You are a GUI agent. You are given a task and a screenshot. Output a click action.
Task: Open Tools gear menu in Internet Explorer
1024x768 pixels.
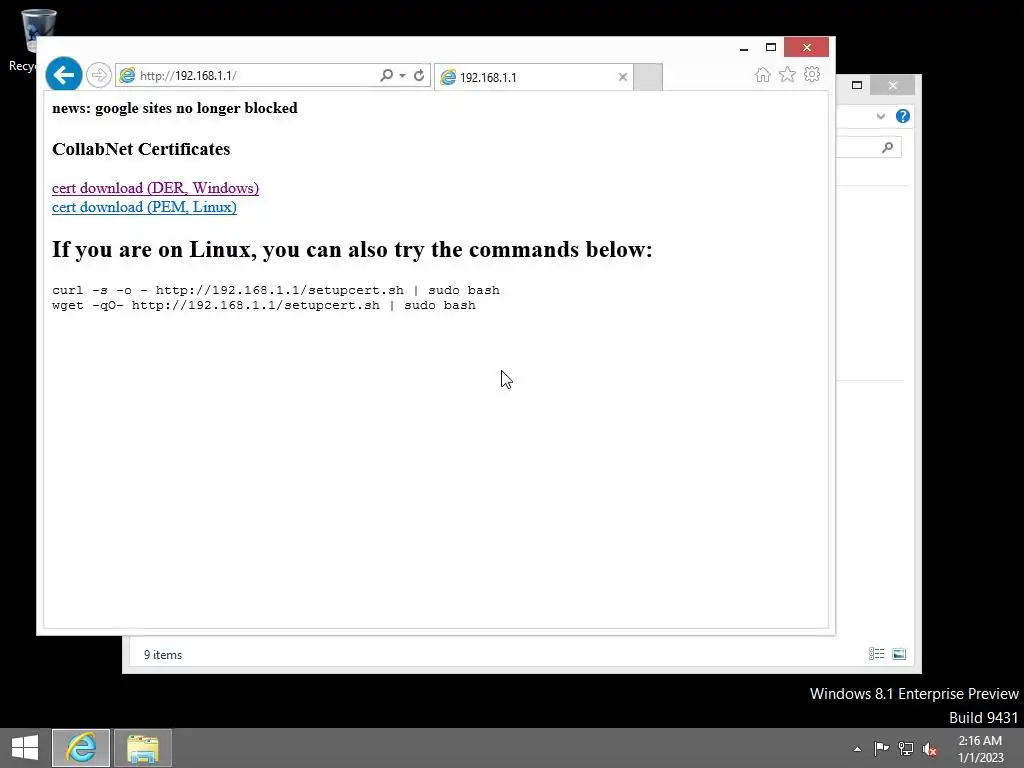812,74
